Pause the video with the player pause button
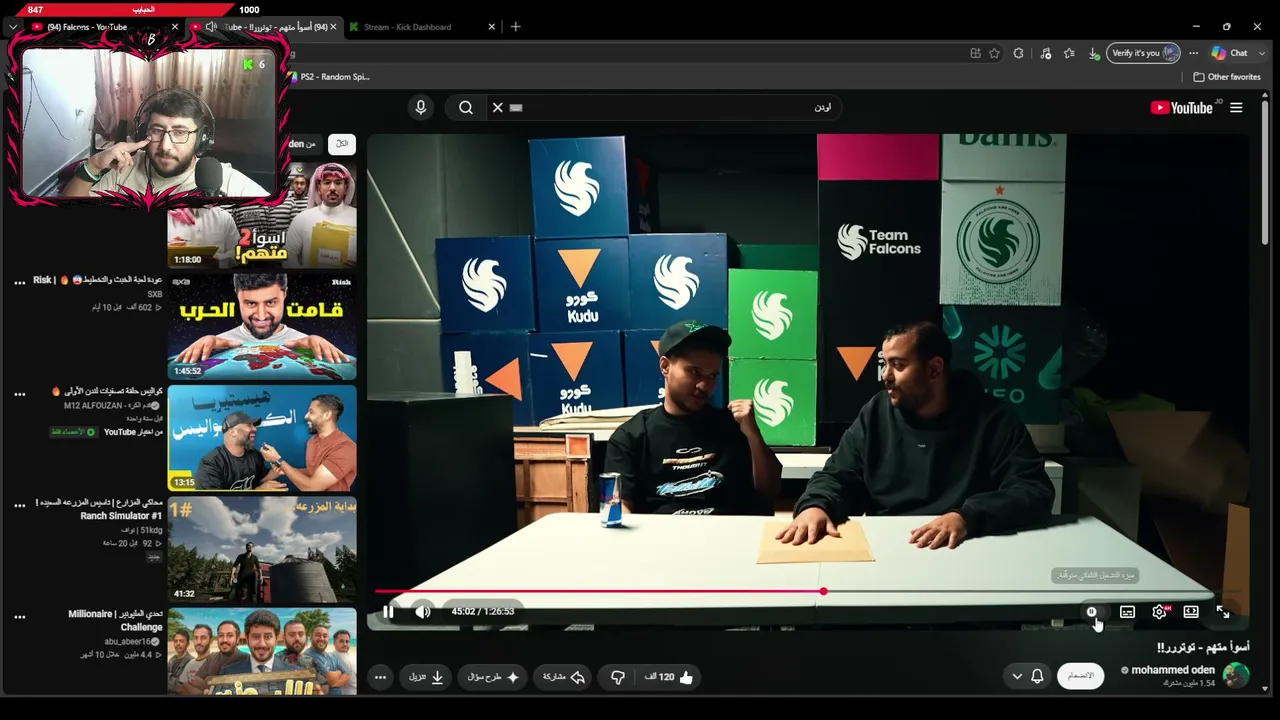The image size is (1280, 720). click(x=388, y=612)
